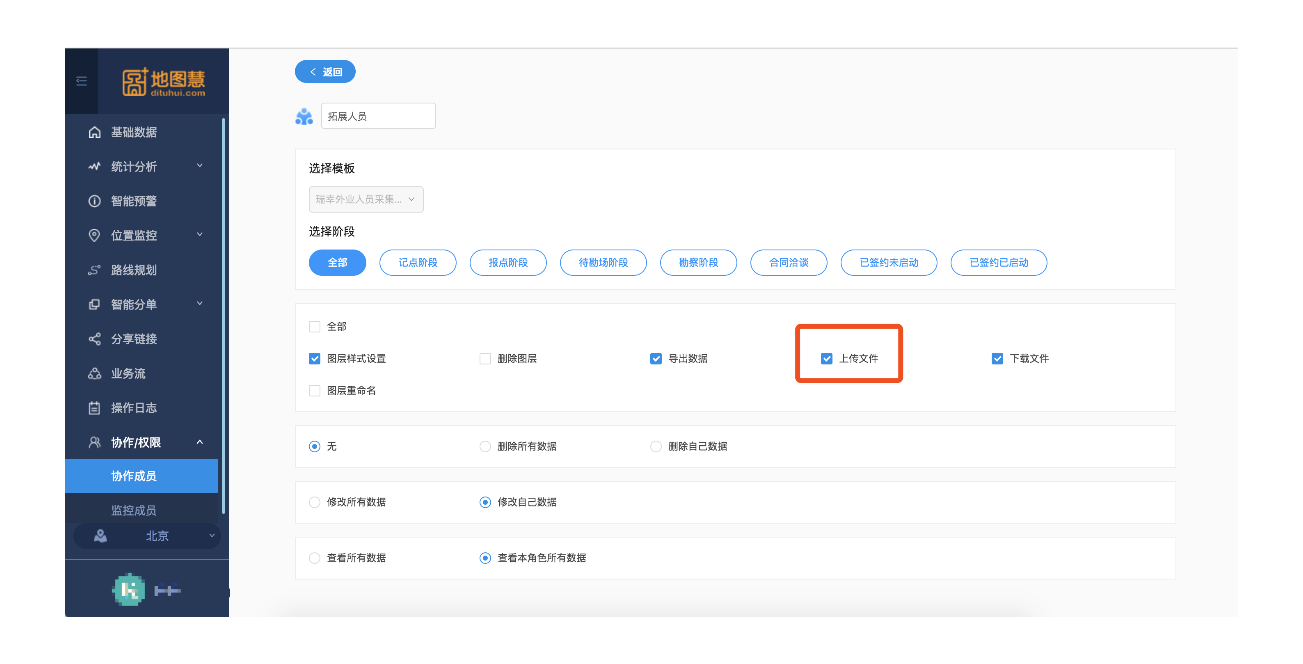The width and height of the screenshot is (1303, 664).
Task: Click the clipboard icon beside 操作日志
Action: coord(95,408)
